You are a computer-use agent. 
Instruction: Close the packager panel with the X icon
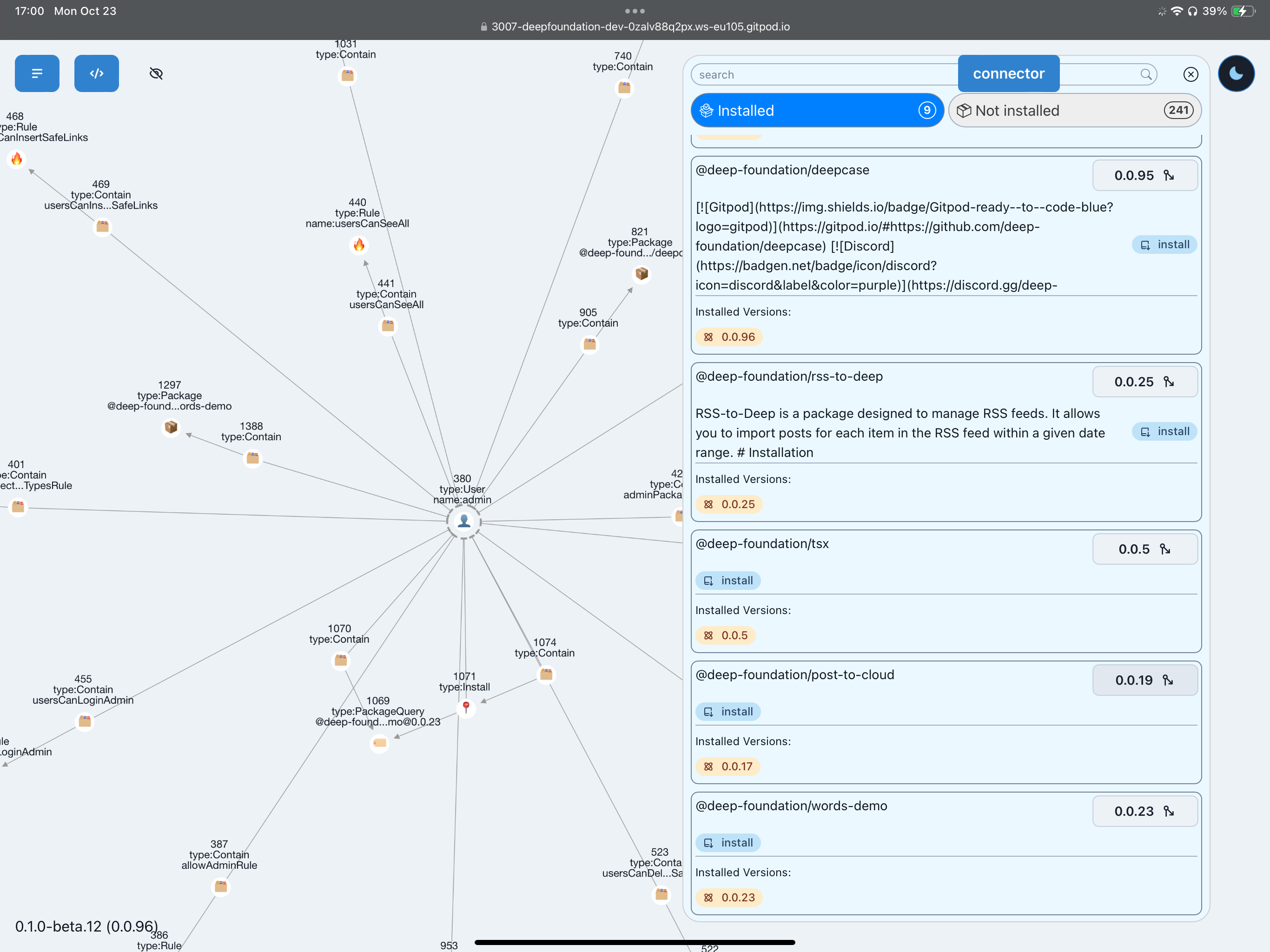[1190, 75]
